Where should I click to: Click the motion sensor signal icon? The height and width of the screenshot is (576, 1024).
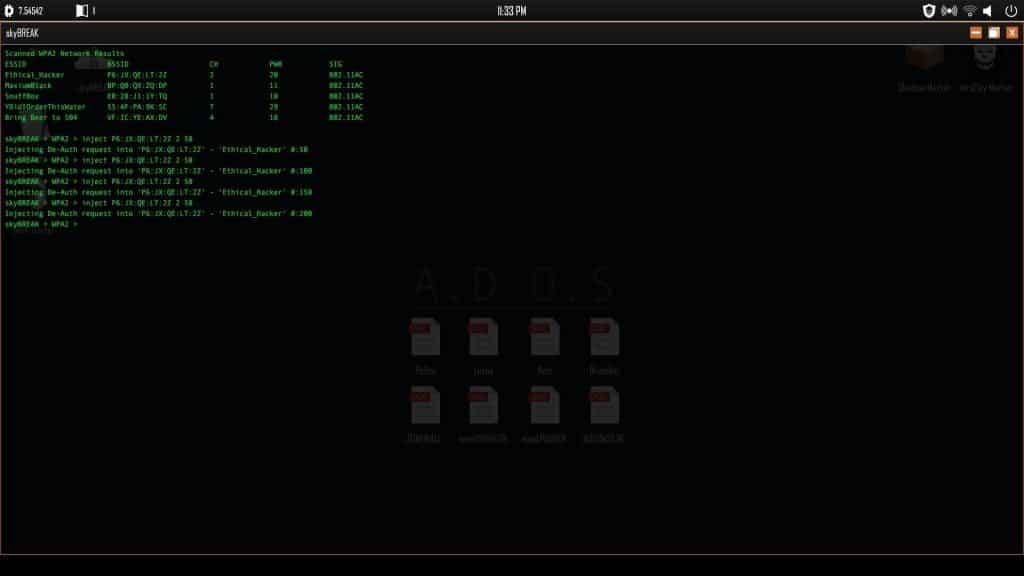pyautogui.click(x=949, y=11)
